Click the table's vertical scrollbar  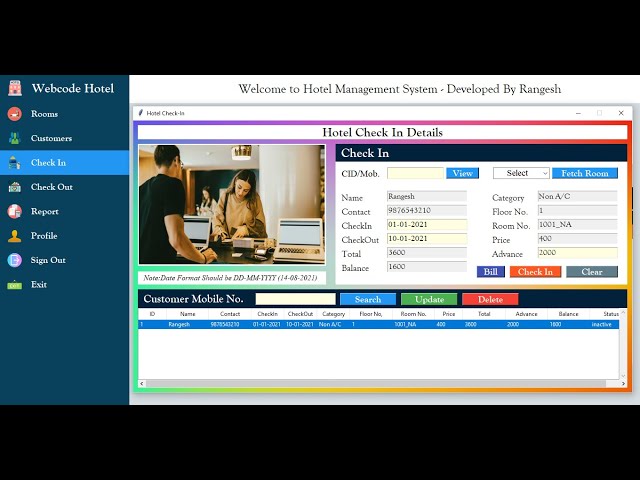[x=623, y=344]
